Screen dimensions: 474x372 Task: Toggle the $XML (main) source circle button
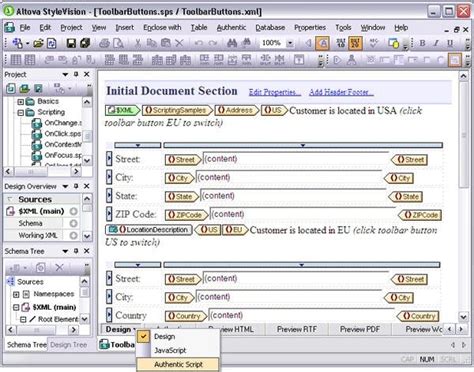(x=73, y=211)
